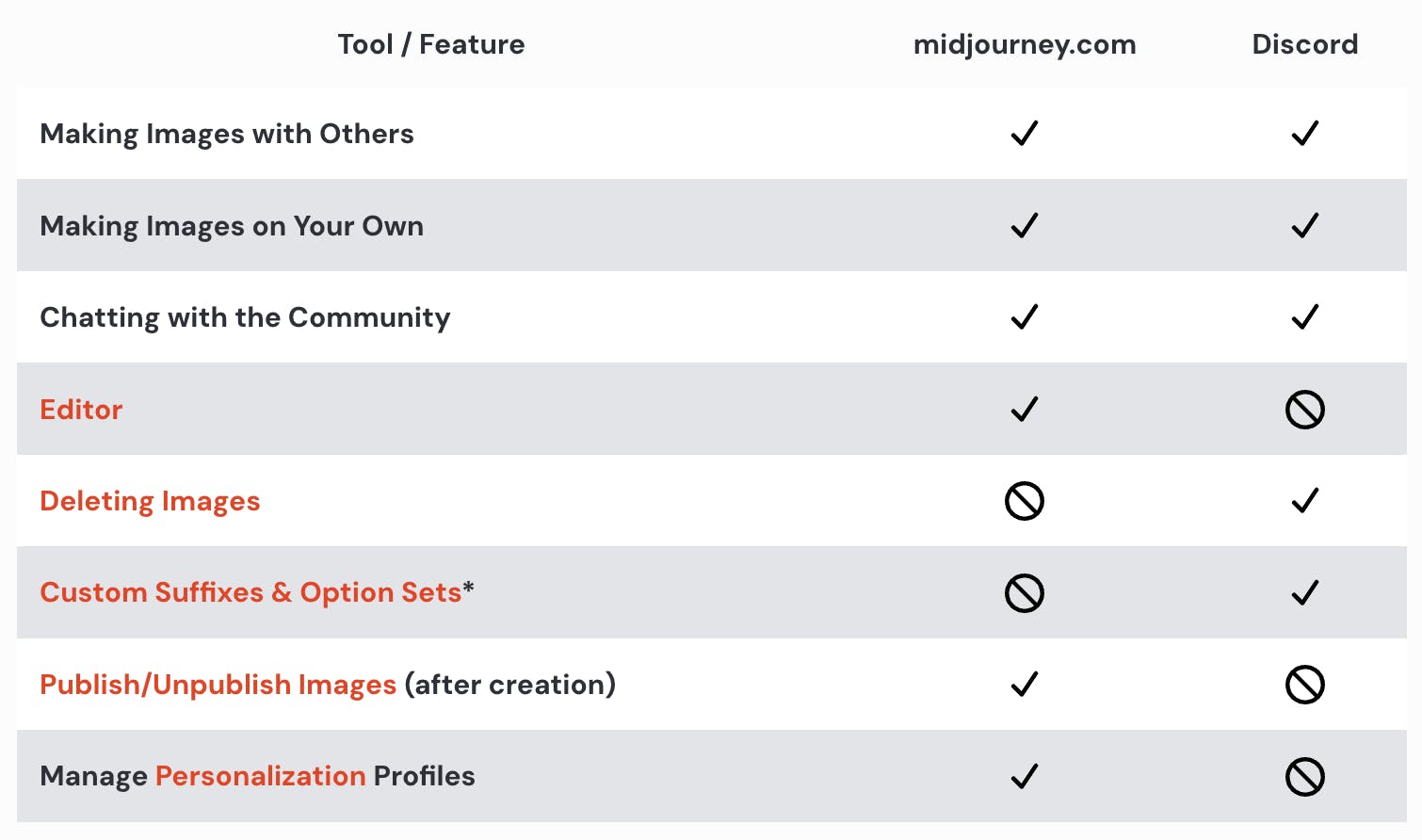The height and width of the screenshot is (840, 1422).
Task: Open the Publish/Unpublish Images link
Action: tap(218, 685)
